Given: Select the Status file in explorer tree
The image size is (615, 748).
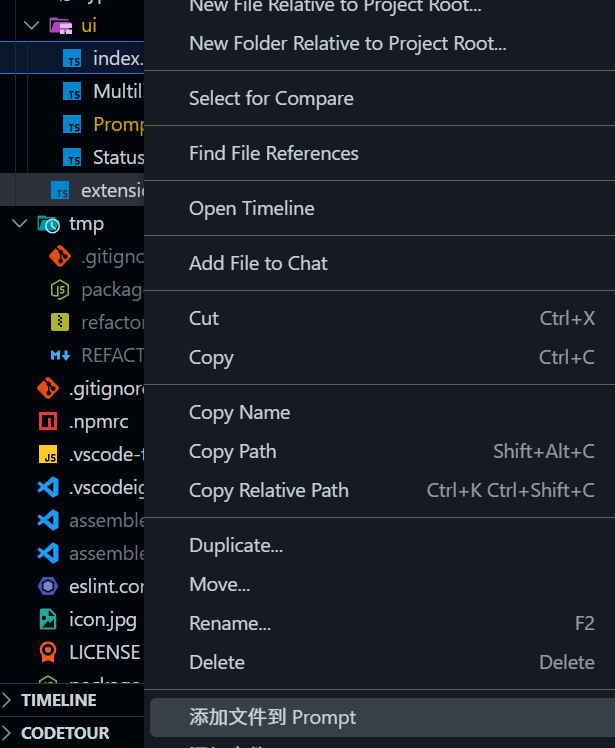Looking at the screenshot, I should click(x=118, y=157).
